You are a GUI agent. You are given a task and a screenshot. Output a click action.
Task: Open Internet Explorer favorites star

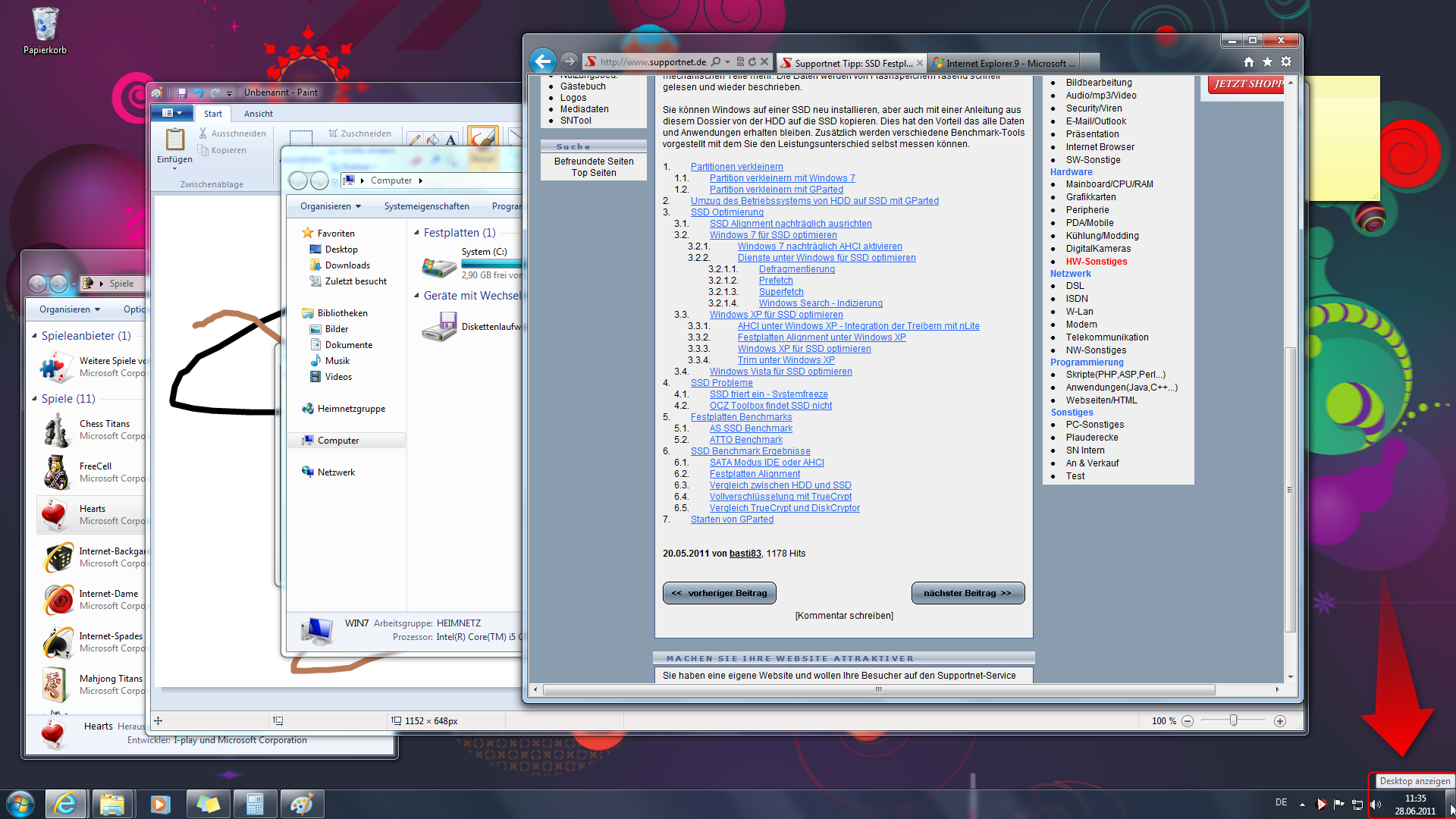pyautogui.click(x=1267, y=62)
